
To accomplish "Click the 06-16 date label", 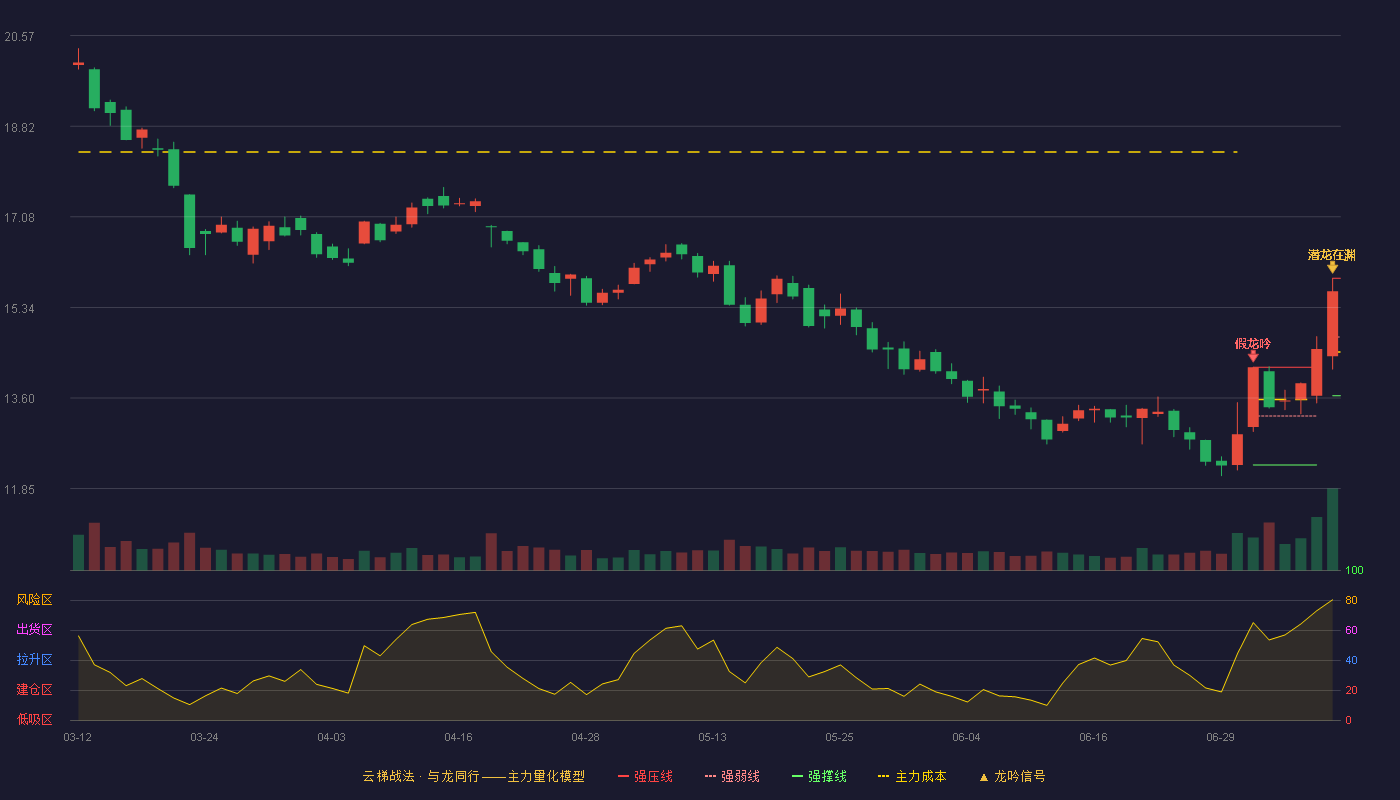I will [1093, 737].
